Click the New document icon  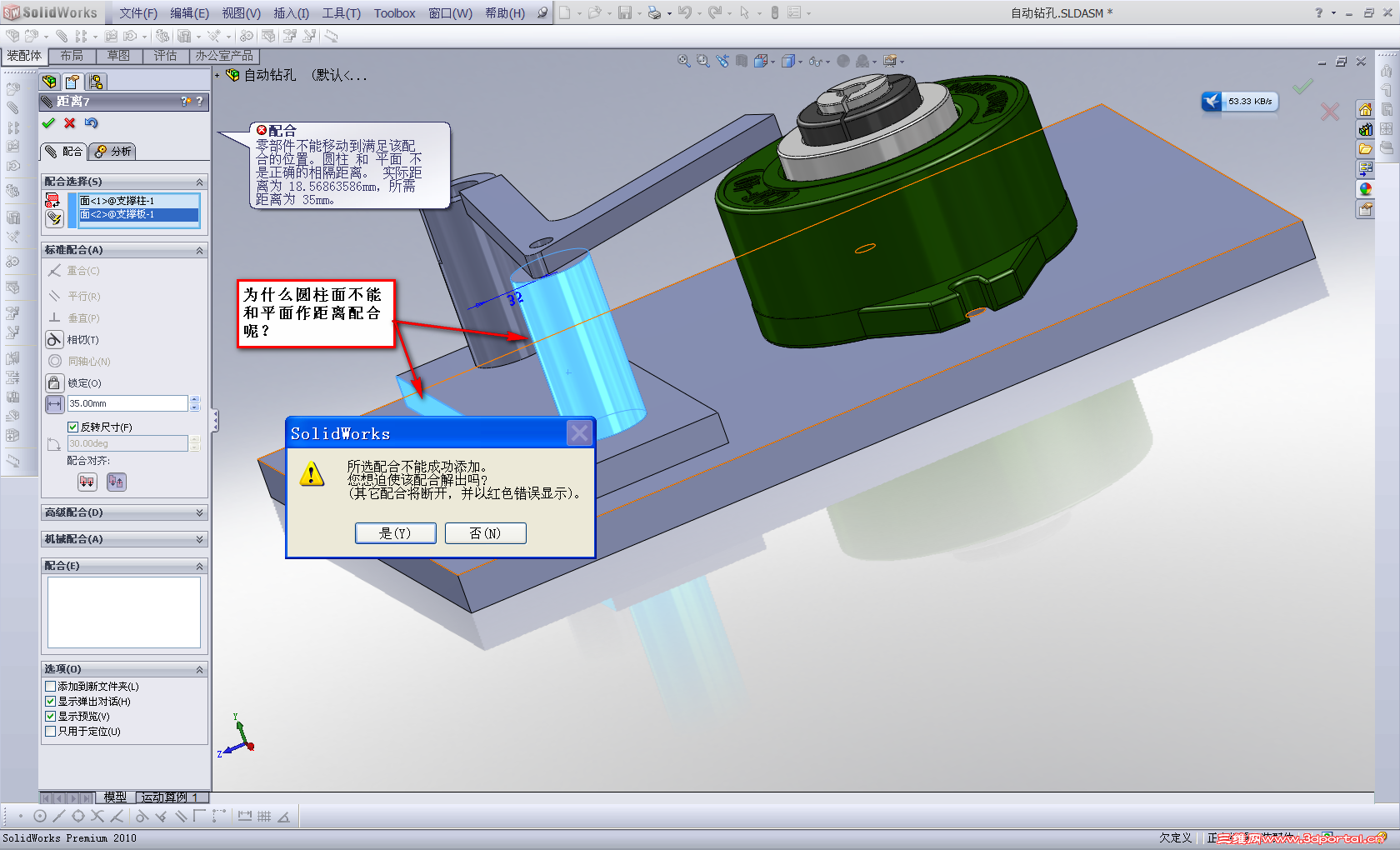pos(565,12)
